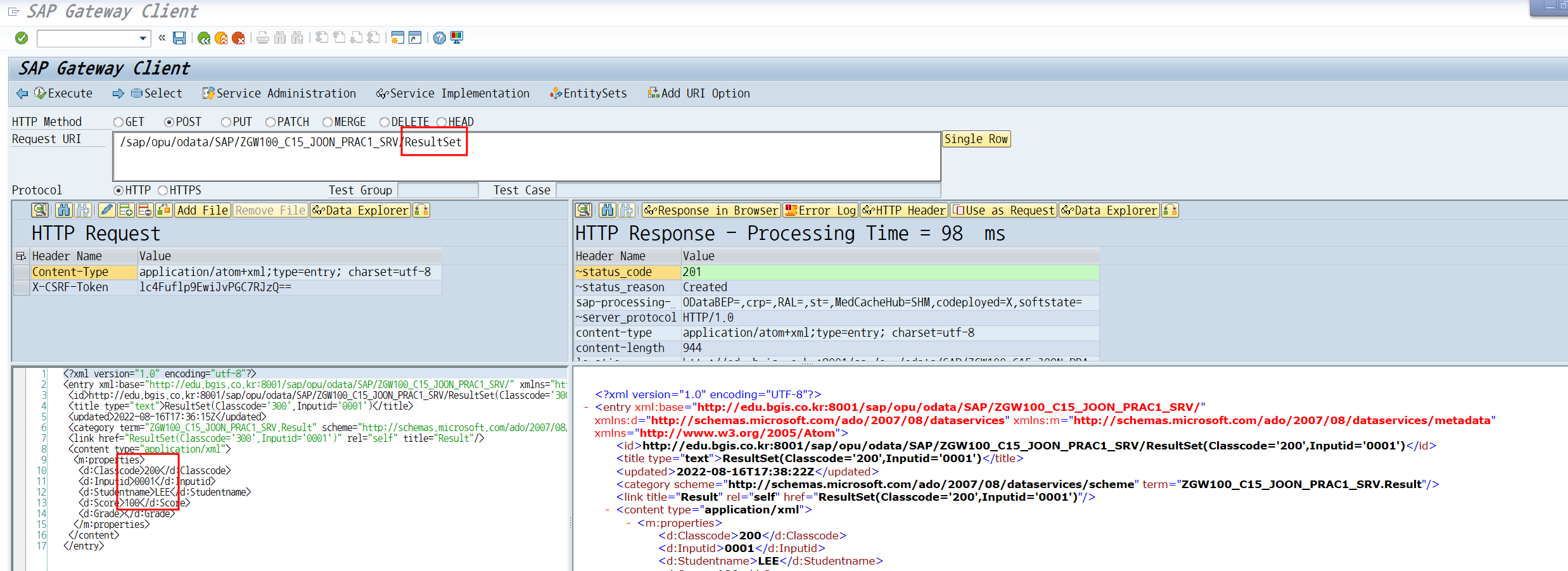The image size is (1568, 571).
Task: Click the Add Header row icon in request toolbar
Action: [125, 210]
